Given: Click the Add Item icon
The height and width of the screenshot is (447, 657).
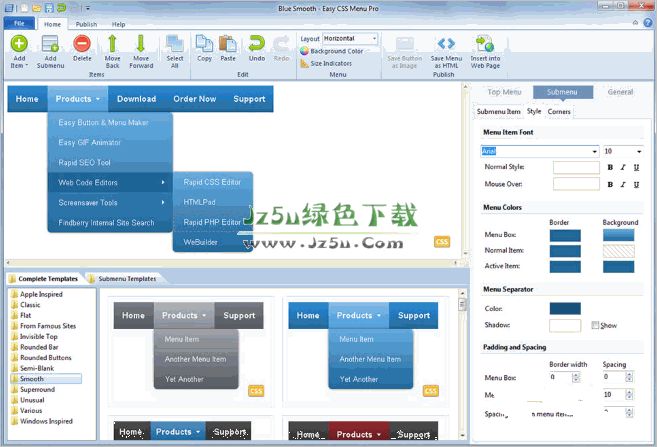Looking at the screenshot, I should click(19, 44).
